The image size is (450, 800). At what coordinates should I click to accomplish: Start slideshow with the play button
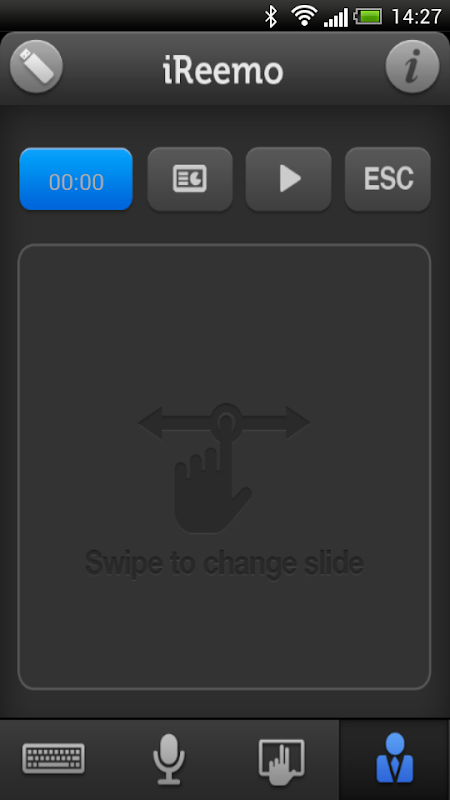(289, 179)
